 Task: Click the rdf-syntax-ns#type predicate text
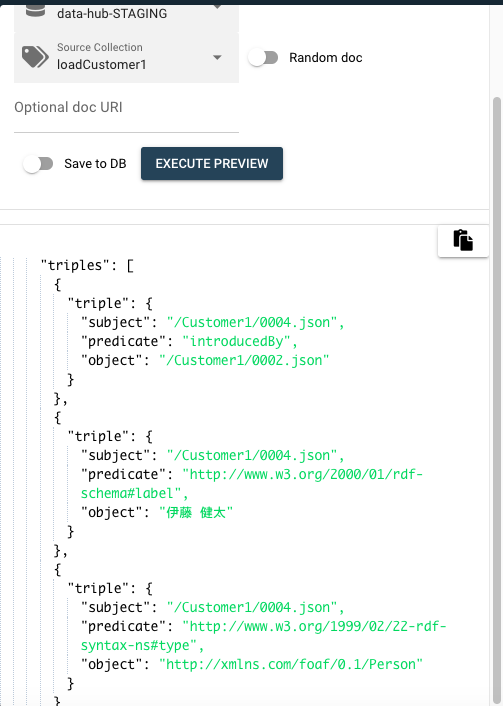pyautogui.click(x=263, y=636)
